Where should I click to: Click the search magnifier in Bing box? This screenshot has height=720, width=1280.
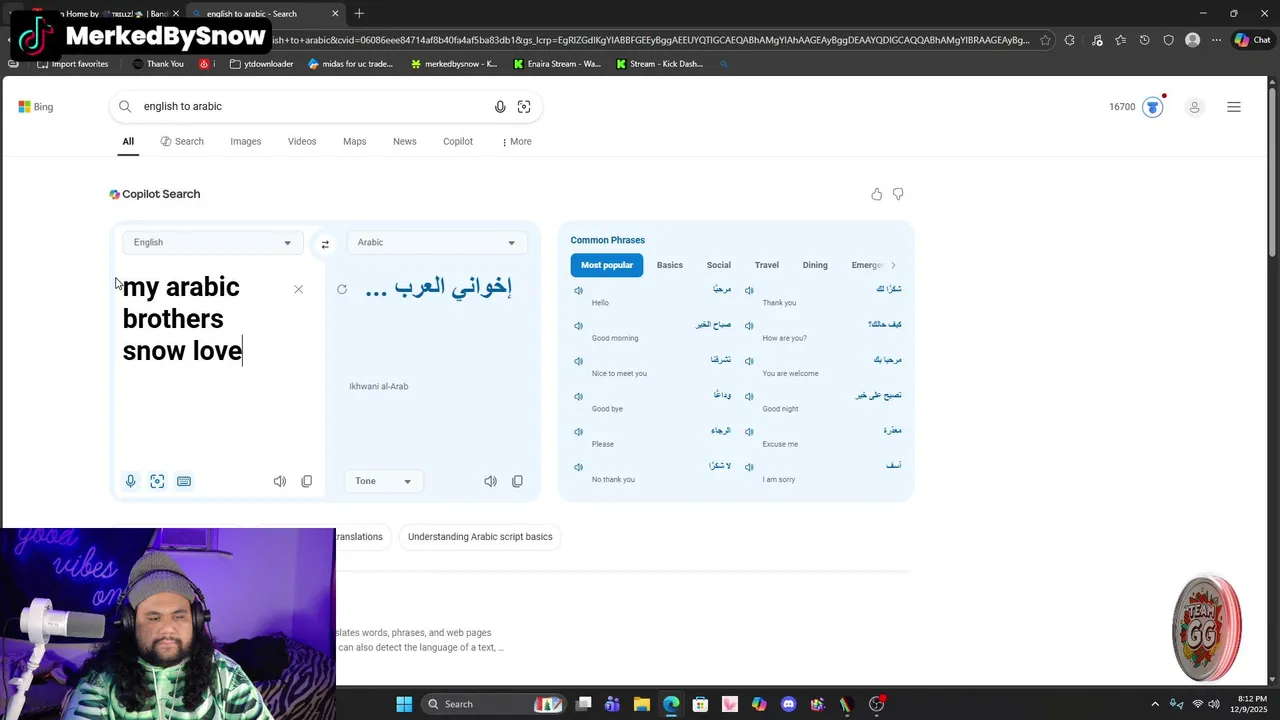pos(125,106)
